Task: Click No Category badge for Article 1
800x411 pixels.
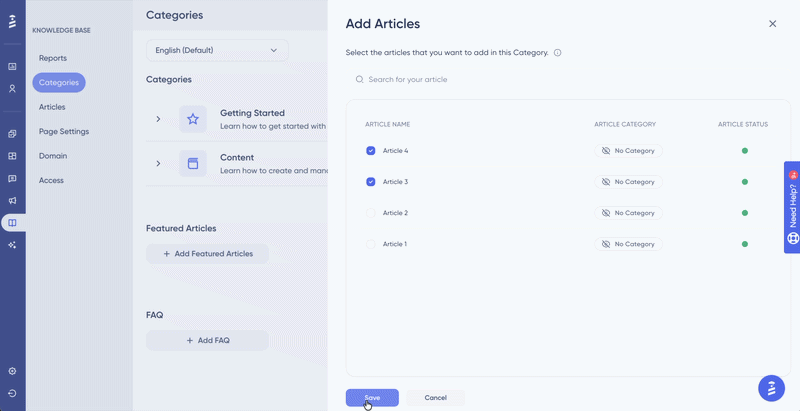Action: click(629, 244)
